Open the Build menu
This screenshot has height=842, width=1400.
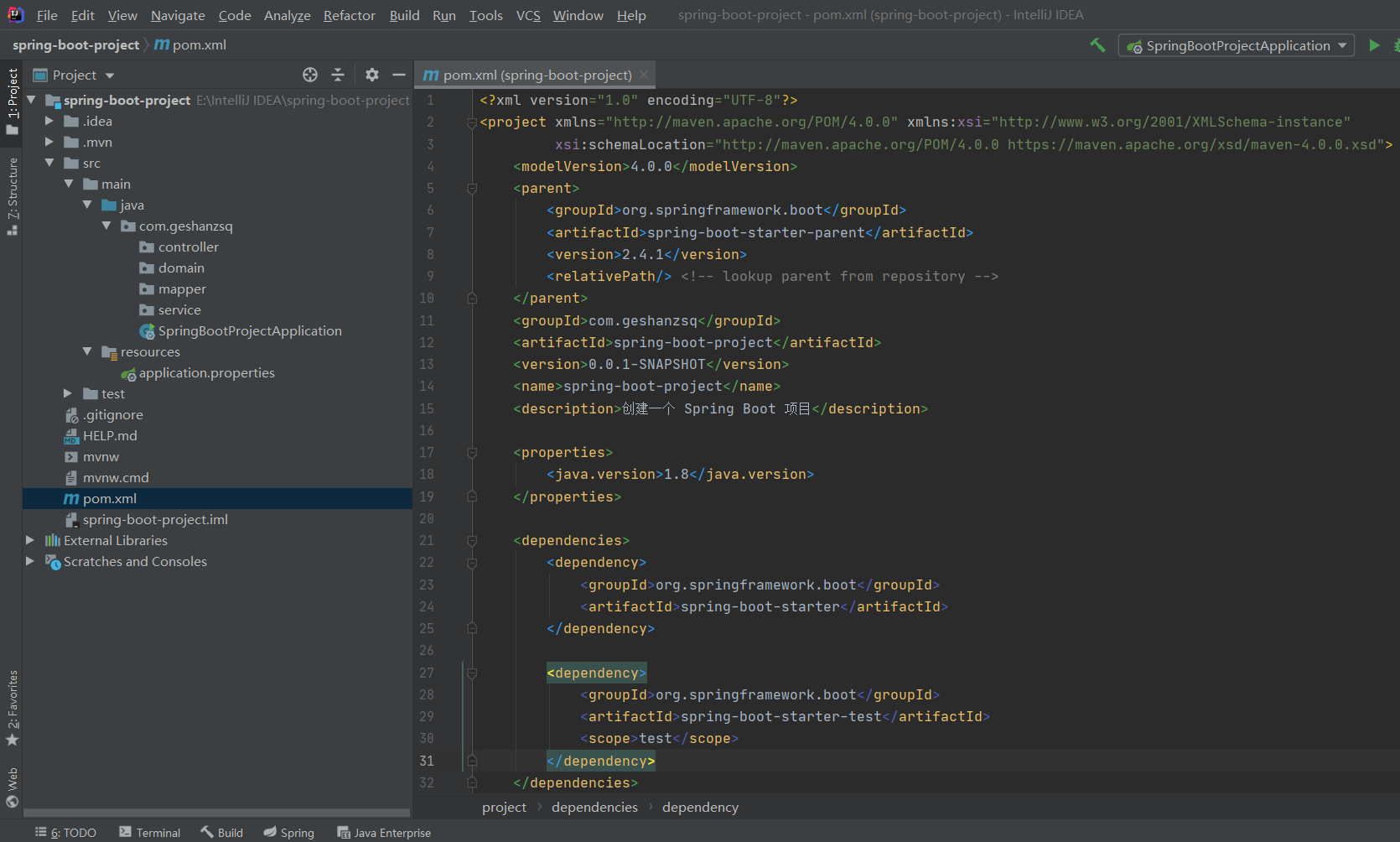[x=404, y=15]
